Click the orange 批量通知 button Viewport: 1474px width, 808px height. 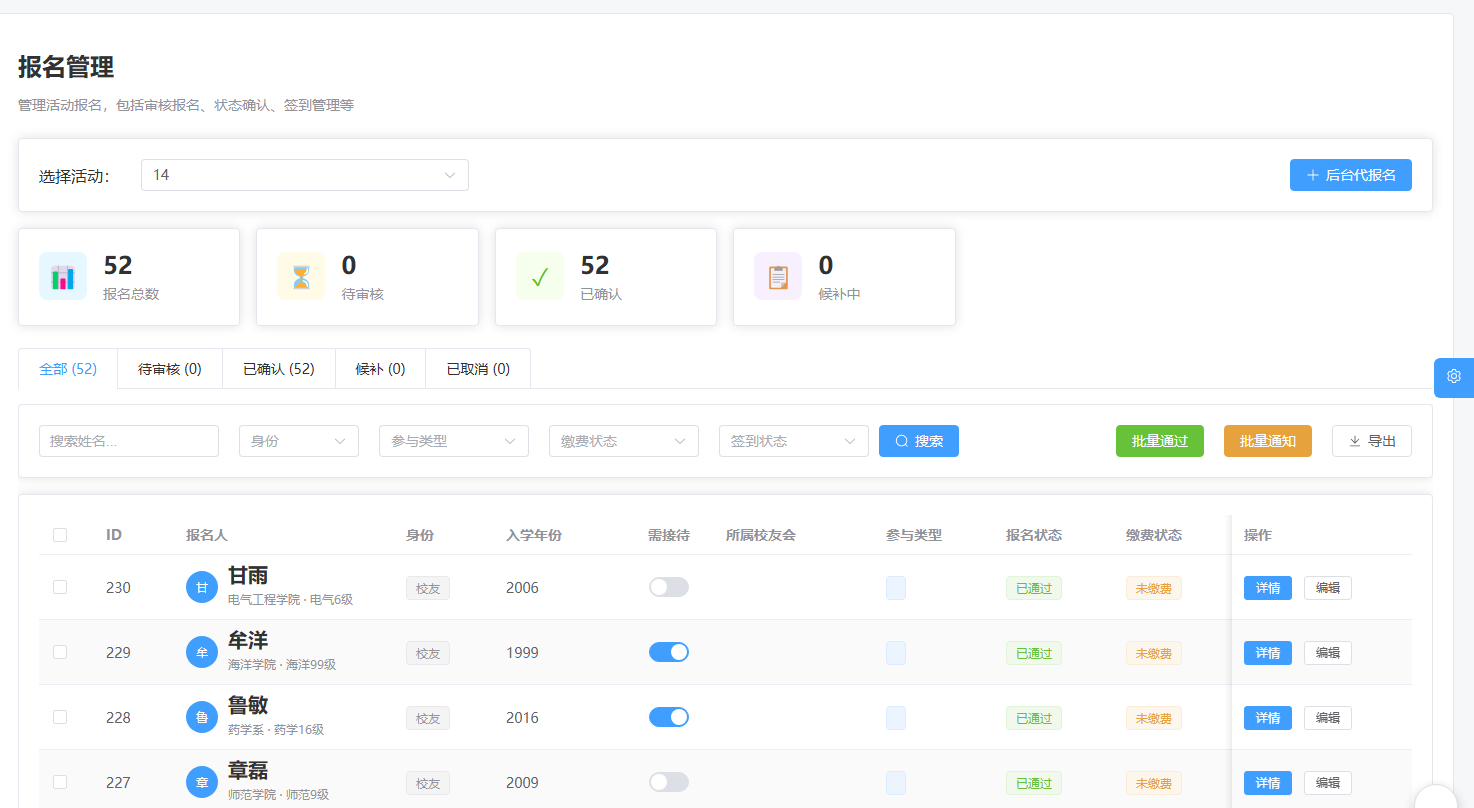(1268, 441)
